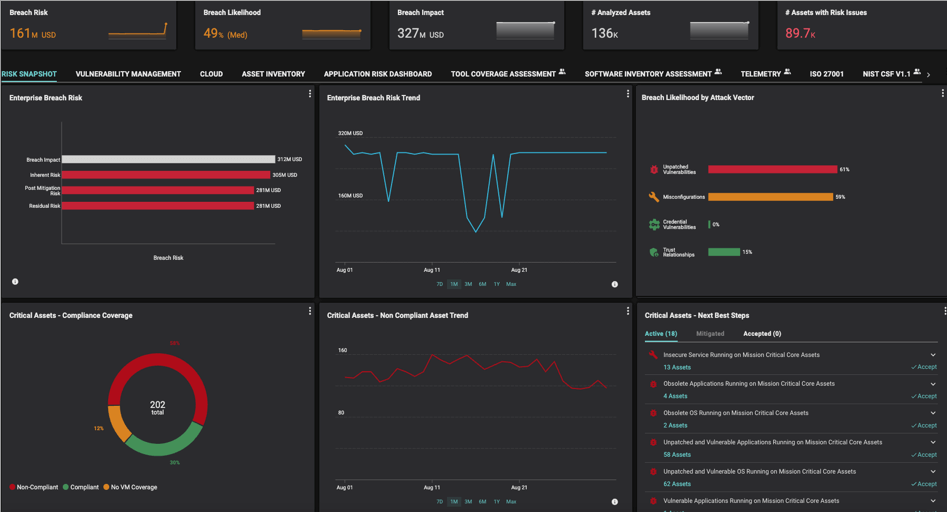The height and width of the screenshot is (512, 947).
Task: Click the white Breach Impact 312M USD bar
Action: [x=169, y=159]
